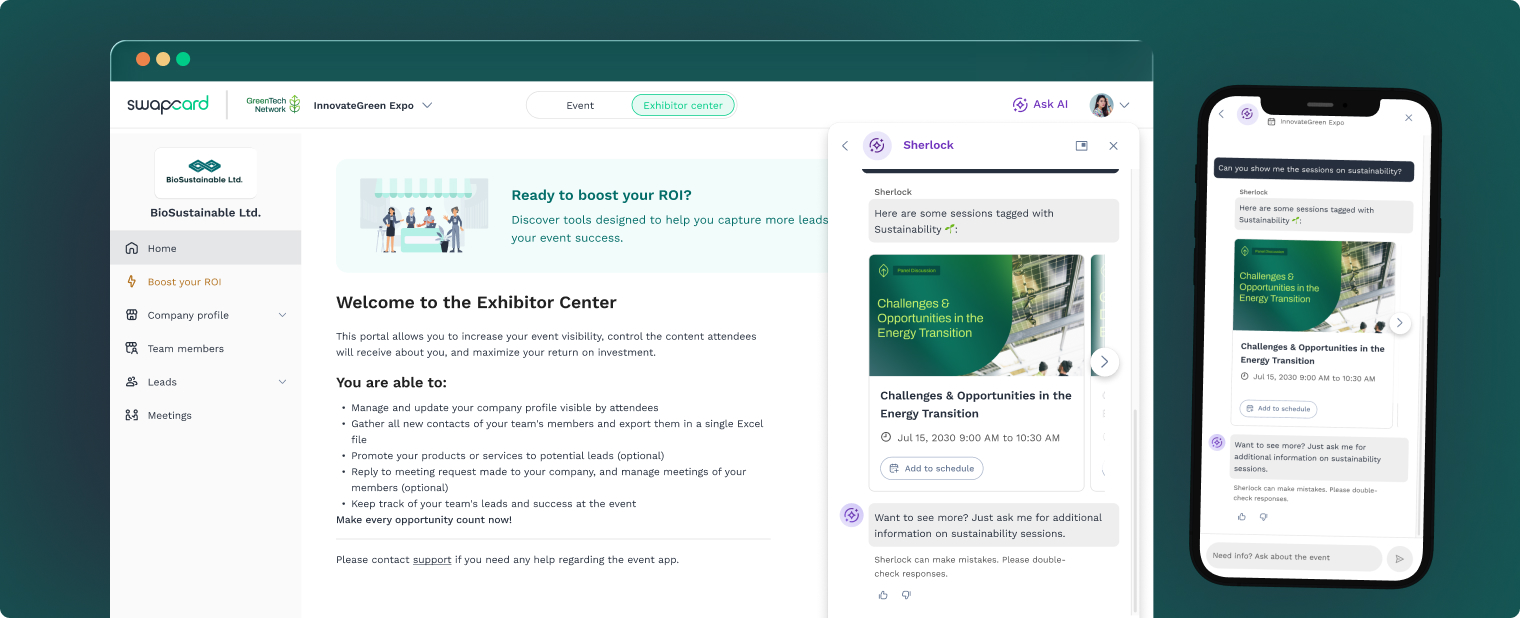Viewport: 1520px width, 618px height.
Task: Open Company profile in sidebar
Action: [205, 315]
